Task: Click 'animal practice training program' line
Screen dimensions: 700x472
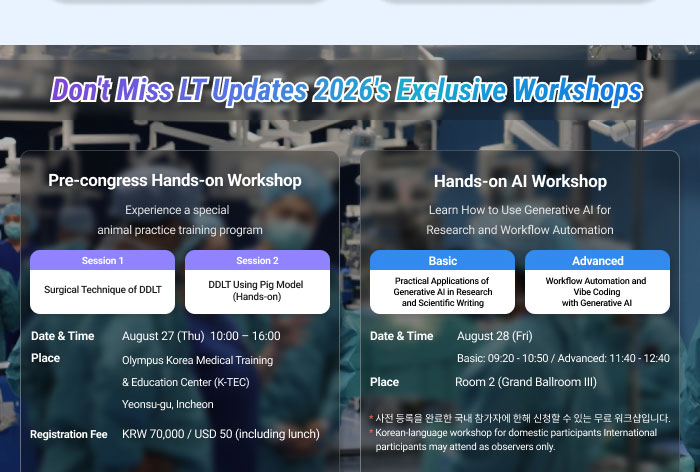Action: pos(180,230)
